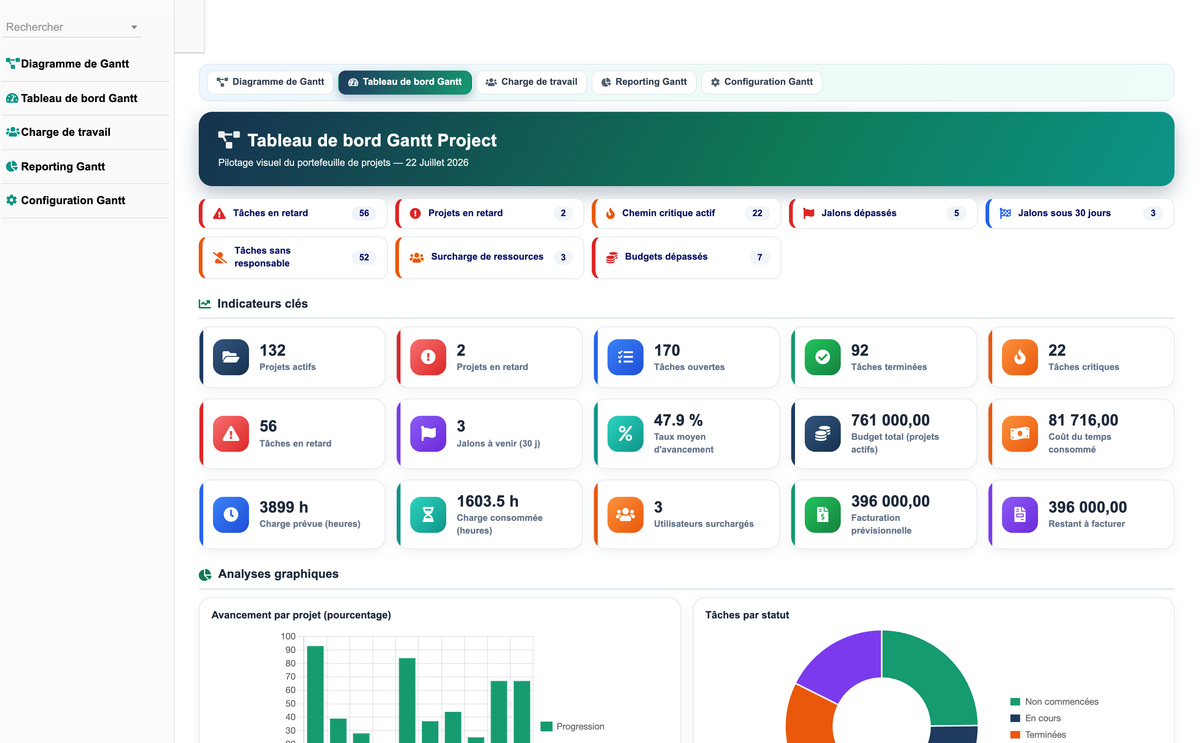The image size is (1200, 743).
Task: Toggle the En cours legend swatch
Action: point(1015,718)
